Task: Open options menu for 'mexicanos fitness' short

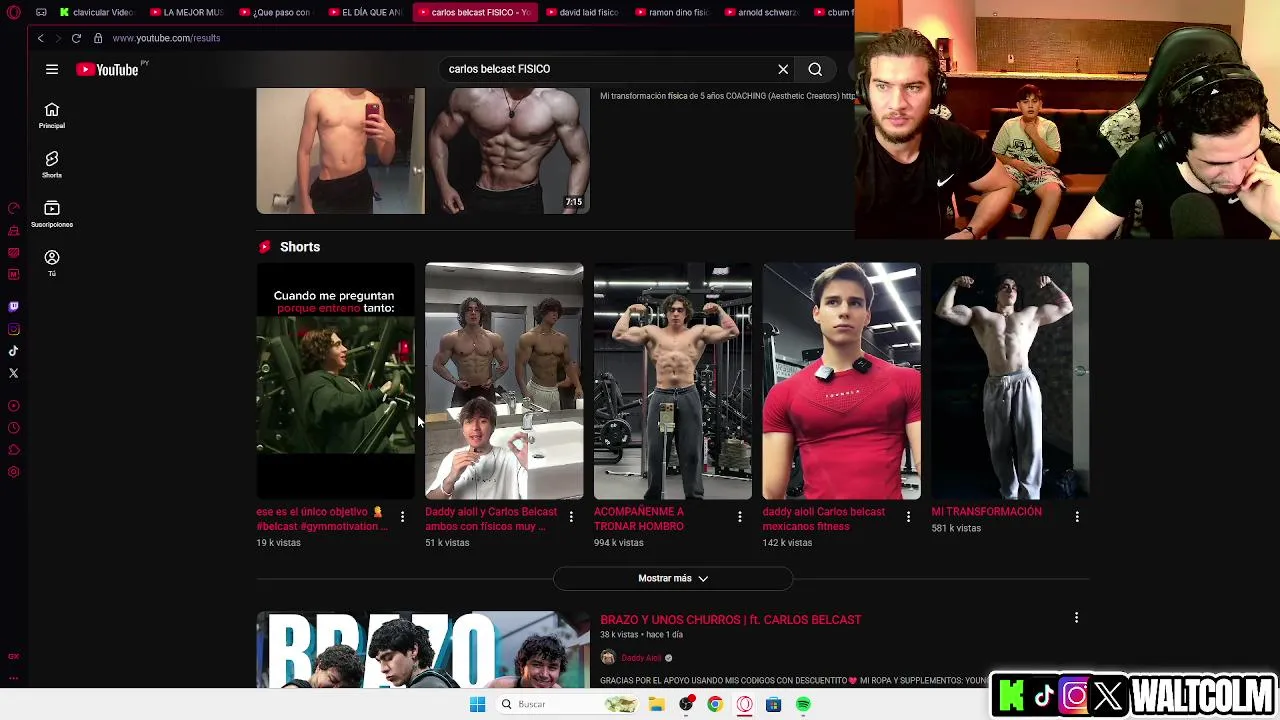Action: pyautogui.click(x=908, y=517)
